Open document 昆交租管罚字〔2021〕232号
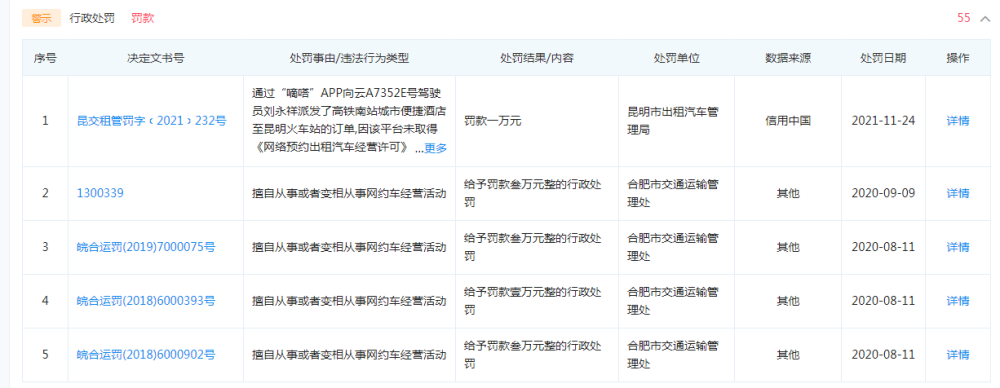The height and width of the screenshot is (388, 1000). coord(152,121)
